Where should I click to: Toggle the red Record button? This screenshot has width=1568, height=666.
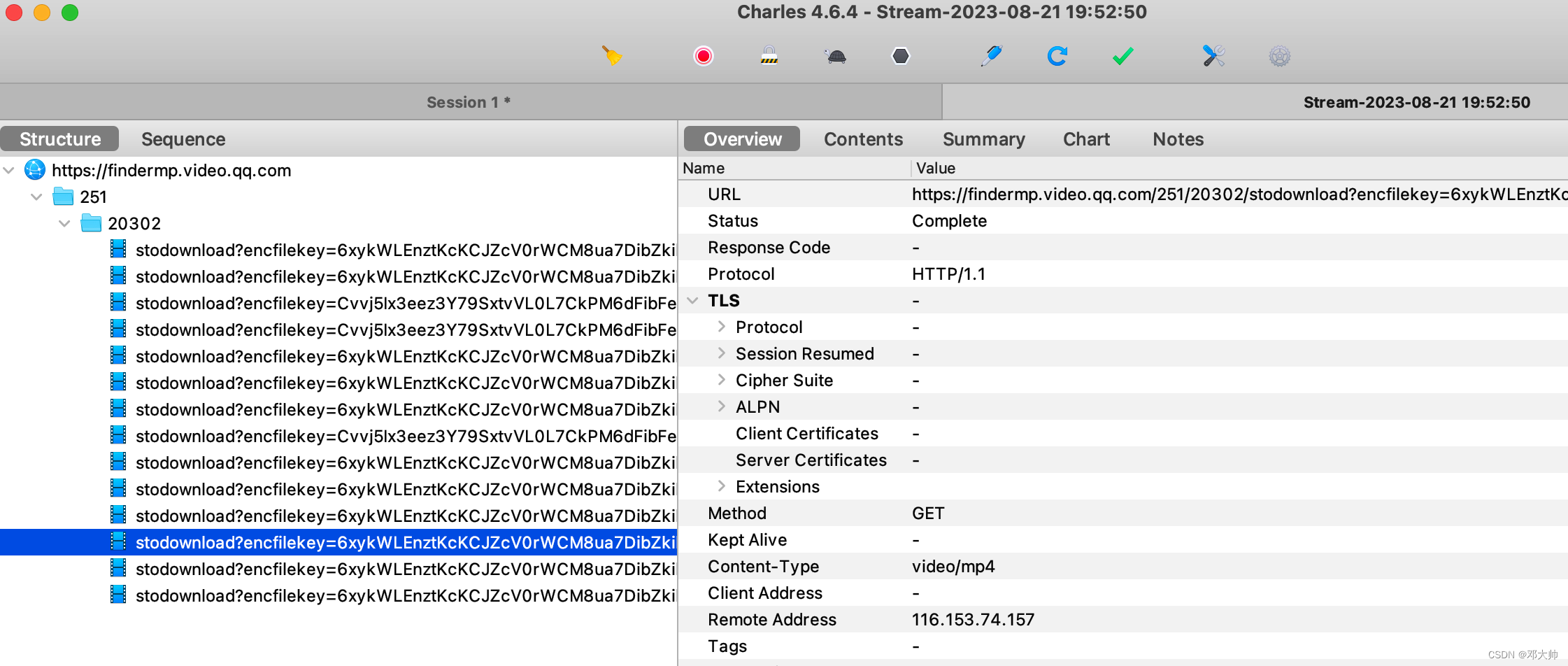point(704,56)
